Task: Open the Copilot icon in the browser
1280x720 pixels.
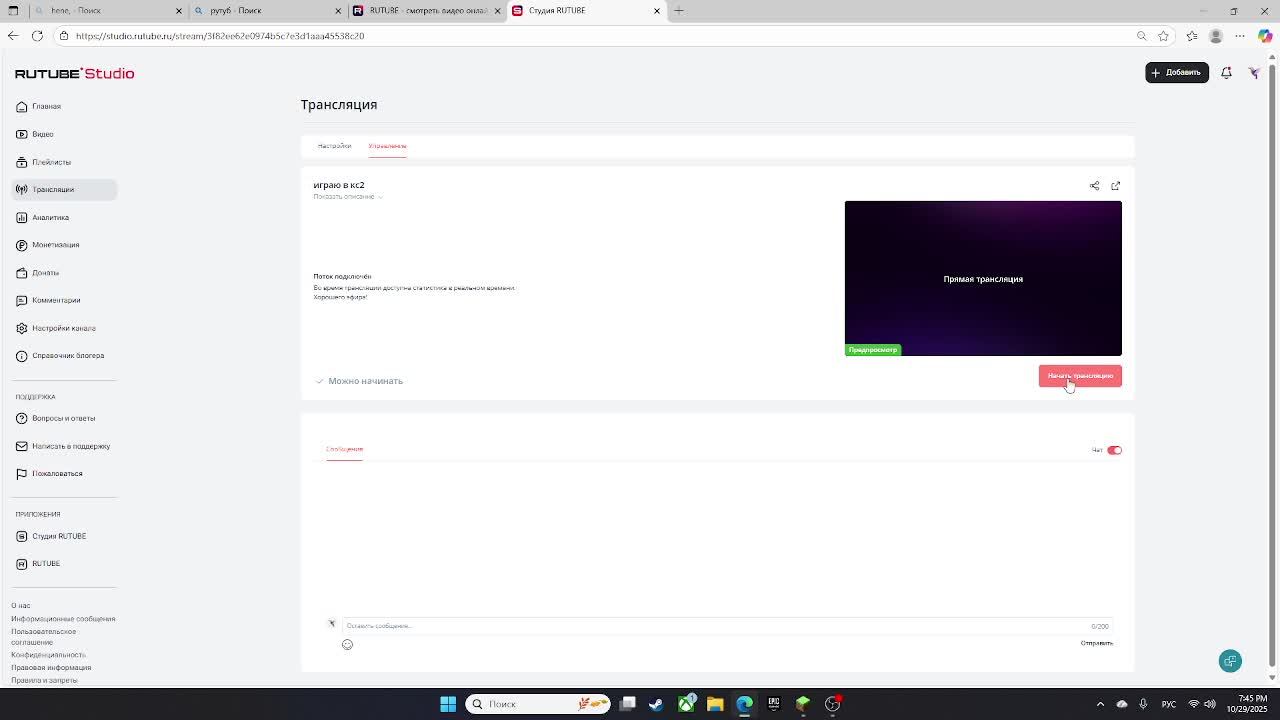Action: (1265, 36)
